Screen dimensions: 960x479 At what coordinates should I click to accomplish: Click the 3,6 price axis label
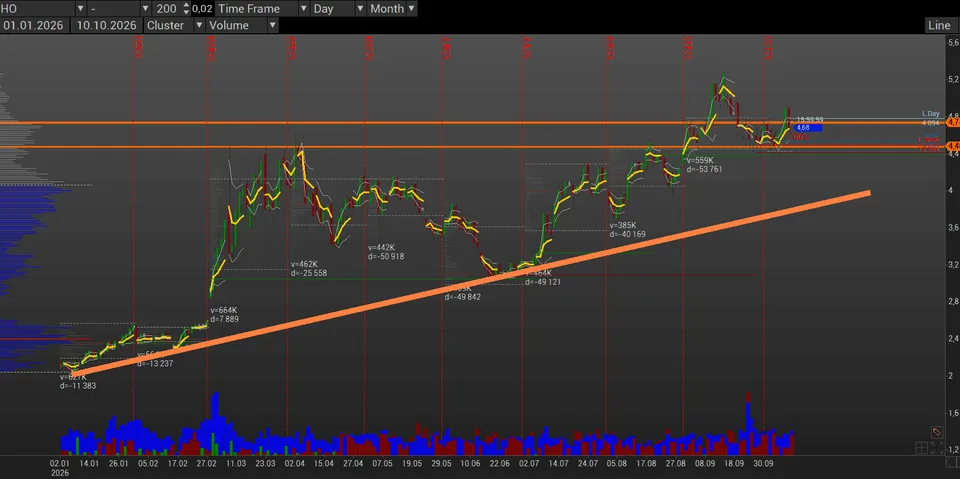[953, 228]
